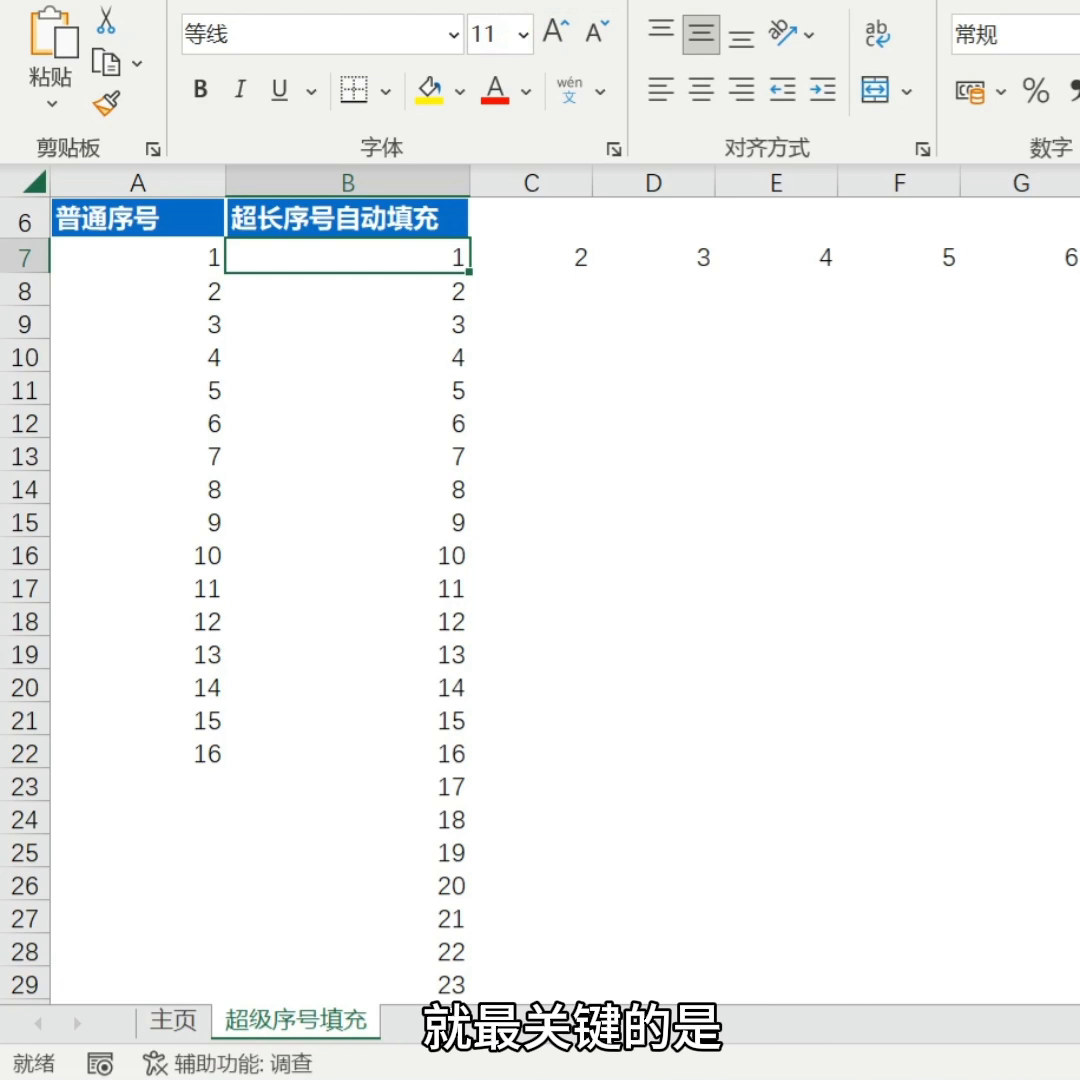The width and height of the screenshot is (1080, 1080).
Task: Toggle Bold formatting
Action: pyautogui.click(x=200, y=89)
